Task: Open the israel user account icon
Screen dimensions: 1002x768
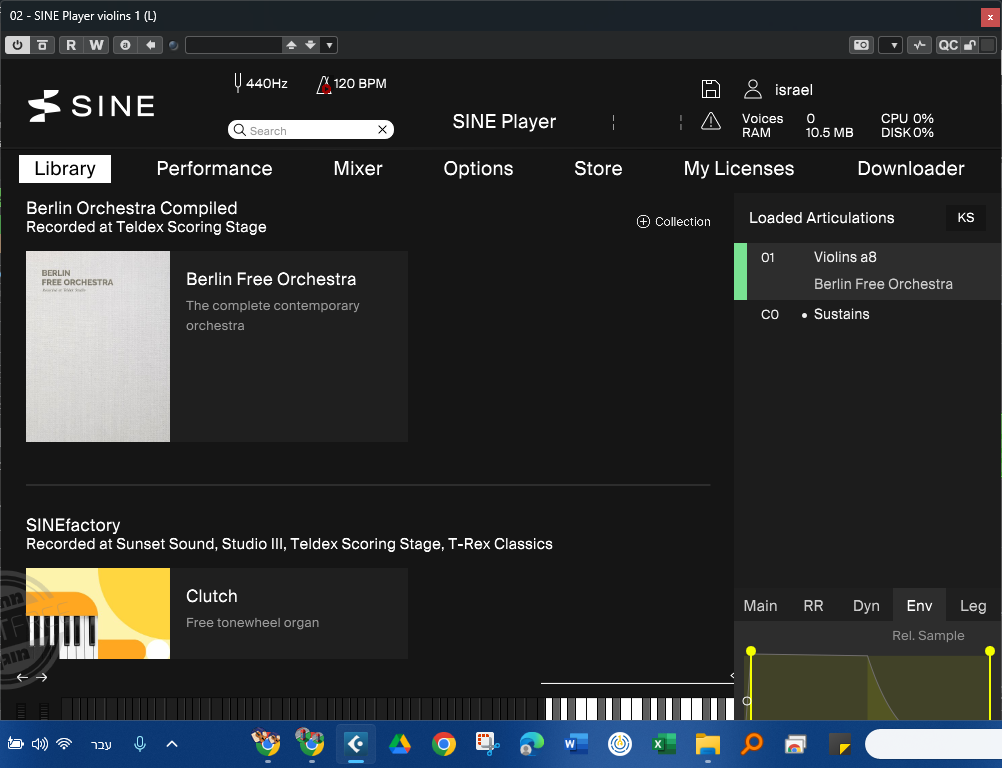Action: pos(753,89)
